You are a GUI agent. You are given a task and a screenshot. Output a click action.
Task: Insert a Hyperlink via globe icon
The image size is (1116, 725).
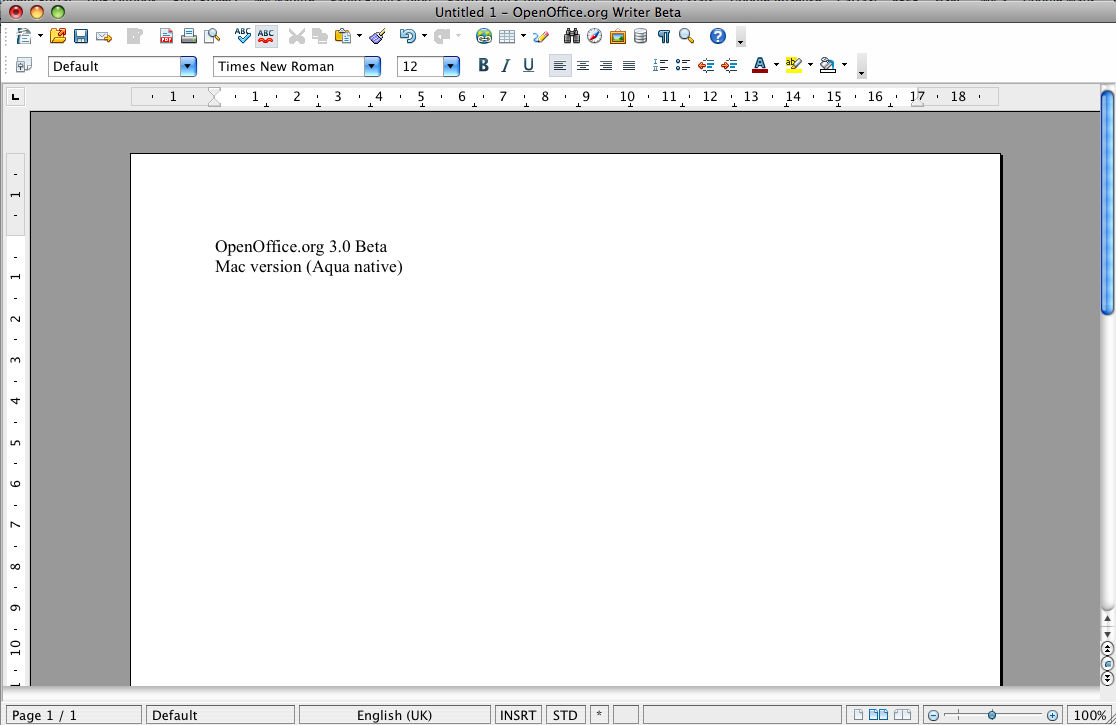[x=484, y=36]
